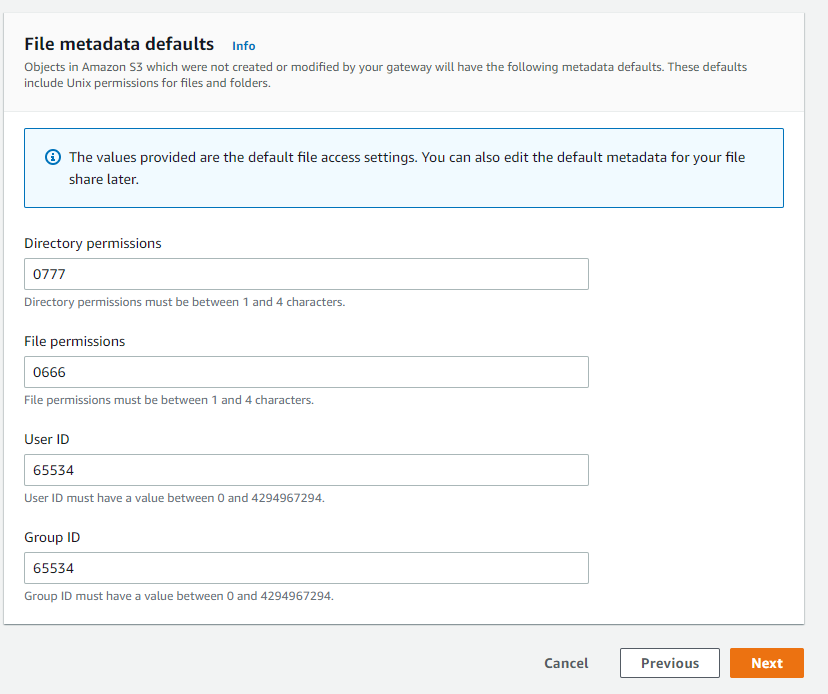Click the Directory permissions character limit hint

coord(185,302)
